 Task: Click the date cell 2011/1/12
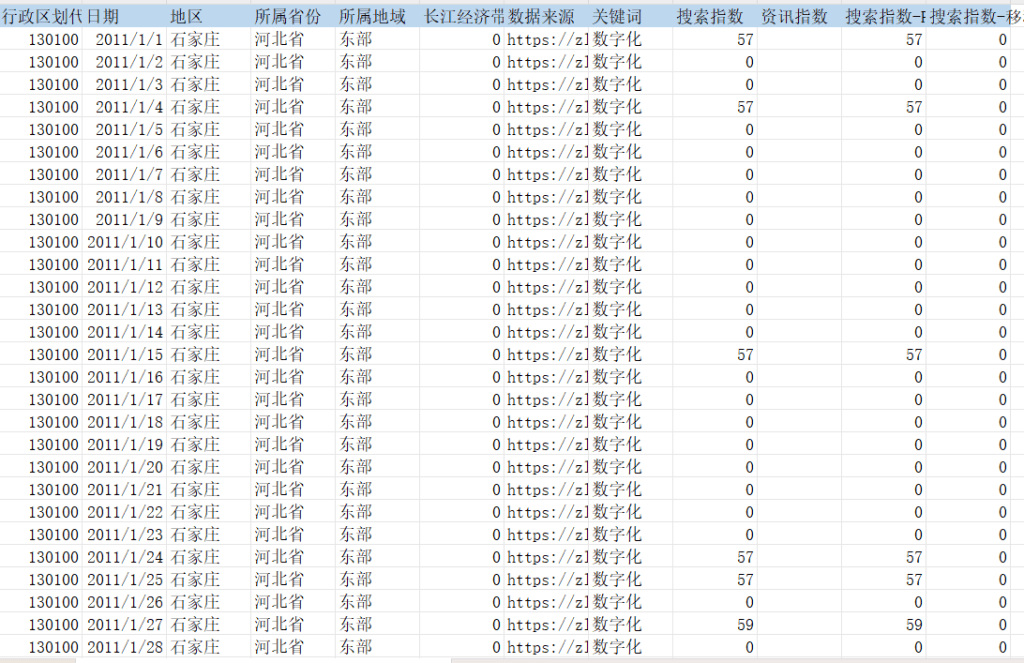pyautogui.click(x=125, y=287)
